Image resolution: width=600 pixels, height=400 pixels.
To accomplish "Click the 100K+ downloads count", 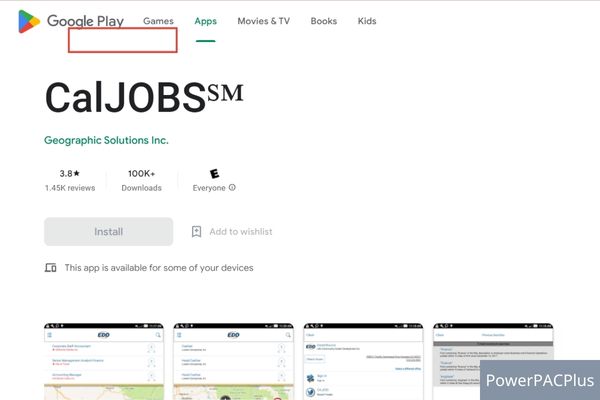I will 142,173.
